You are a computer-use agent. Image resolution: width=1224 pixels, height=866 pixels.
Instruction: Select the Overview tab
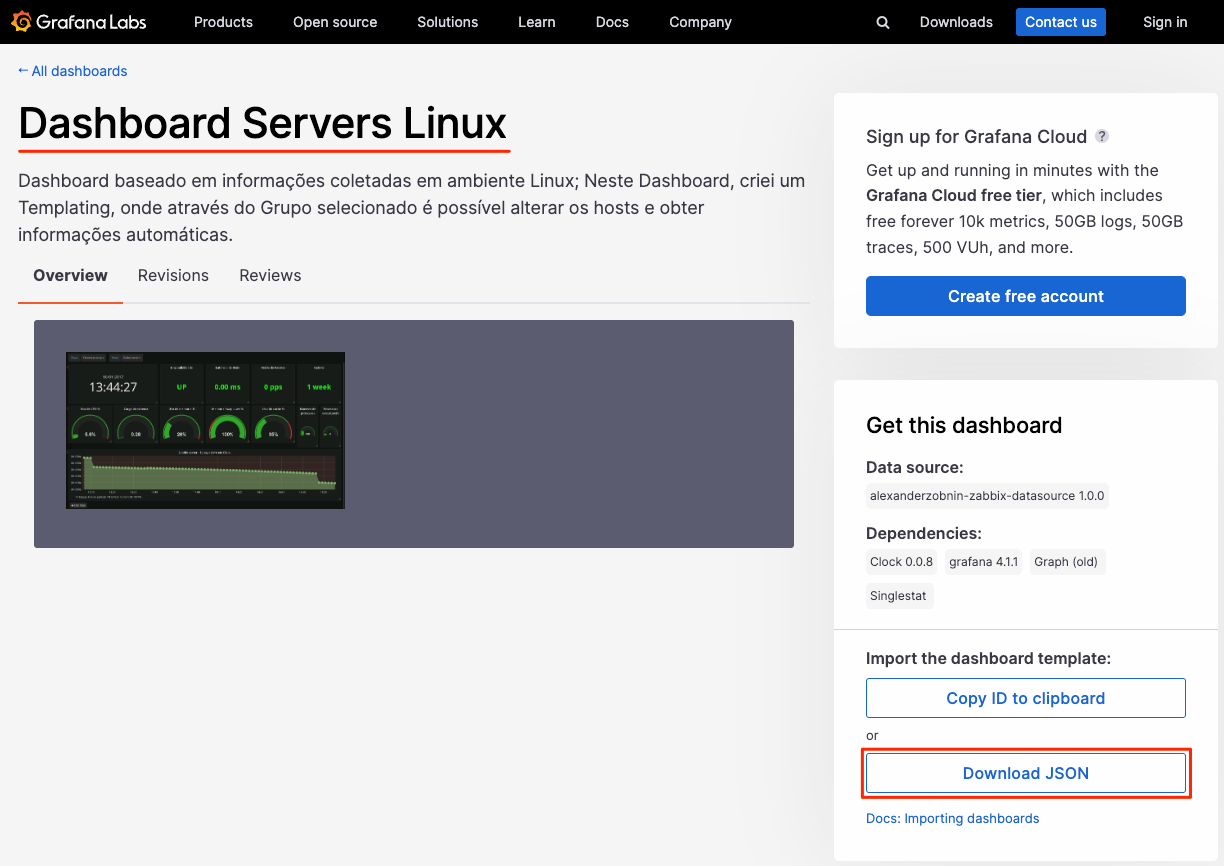tap(70, 275)
